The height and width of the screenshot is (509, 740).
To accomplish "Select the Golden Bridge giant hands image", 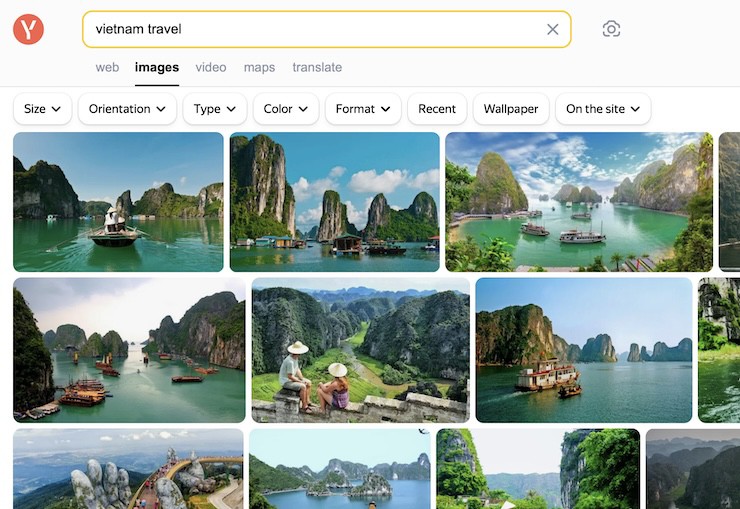I will point(128,470).
